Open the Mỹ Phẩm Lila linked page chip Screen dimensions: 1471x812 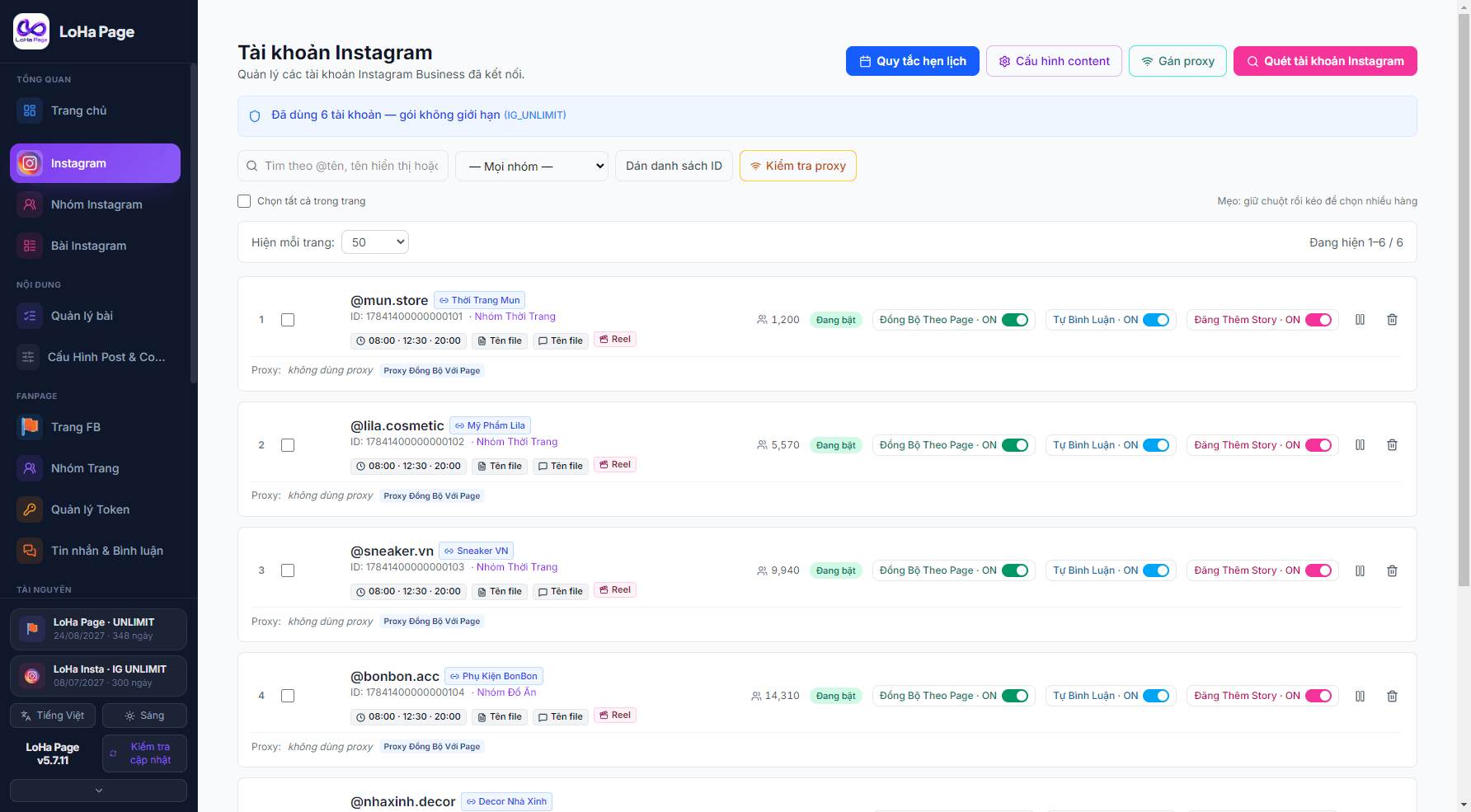490,425
